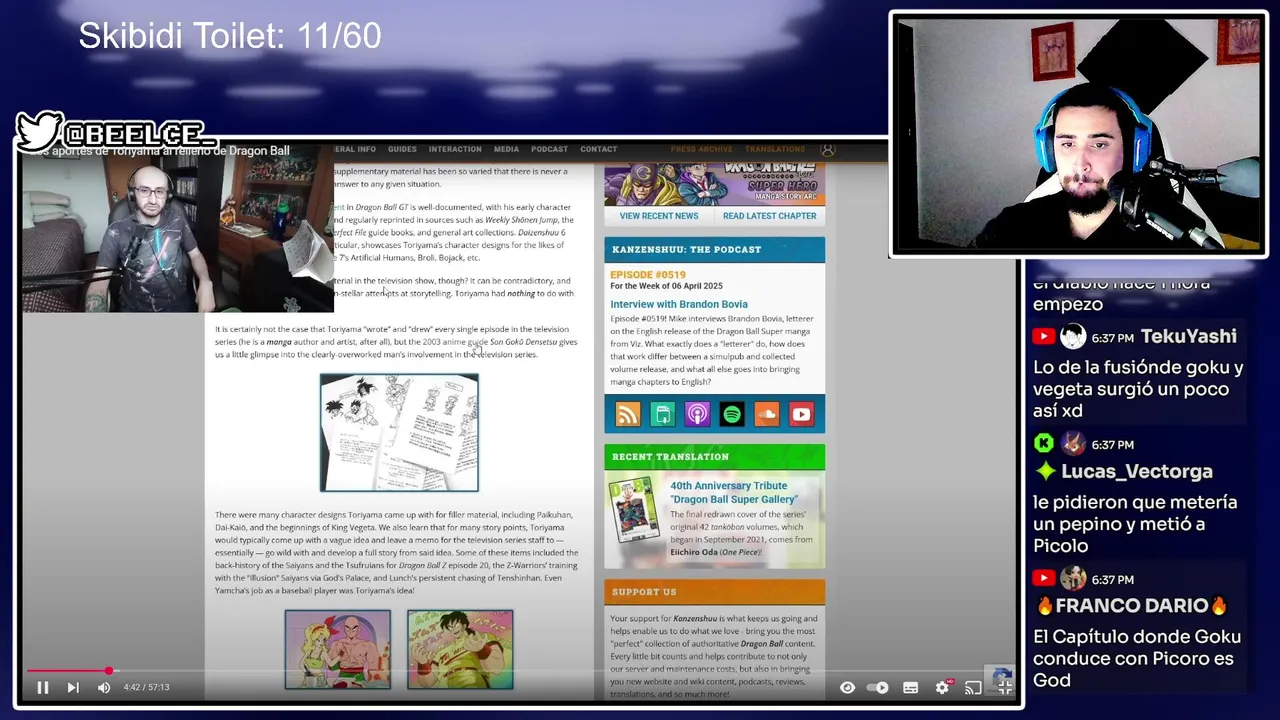The image size is (1280, 720).
Task: Open the Yamcha baseball image
Action: 460,649
